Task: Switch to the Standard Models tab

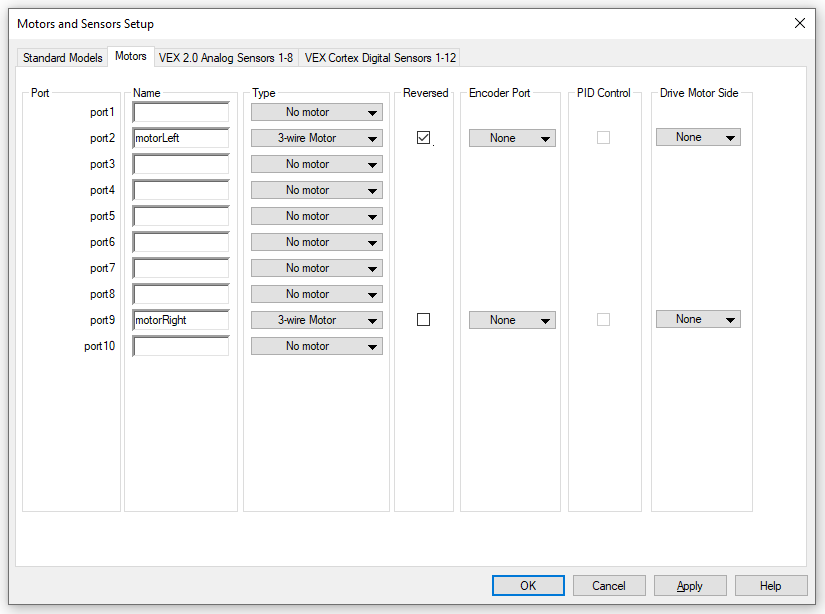Action: pos(63,58)
